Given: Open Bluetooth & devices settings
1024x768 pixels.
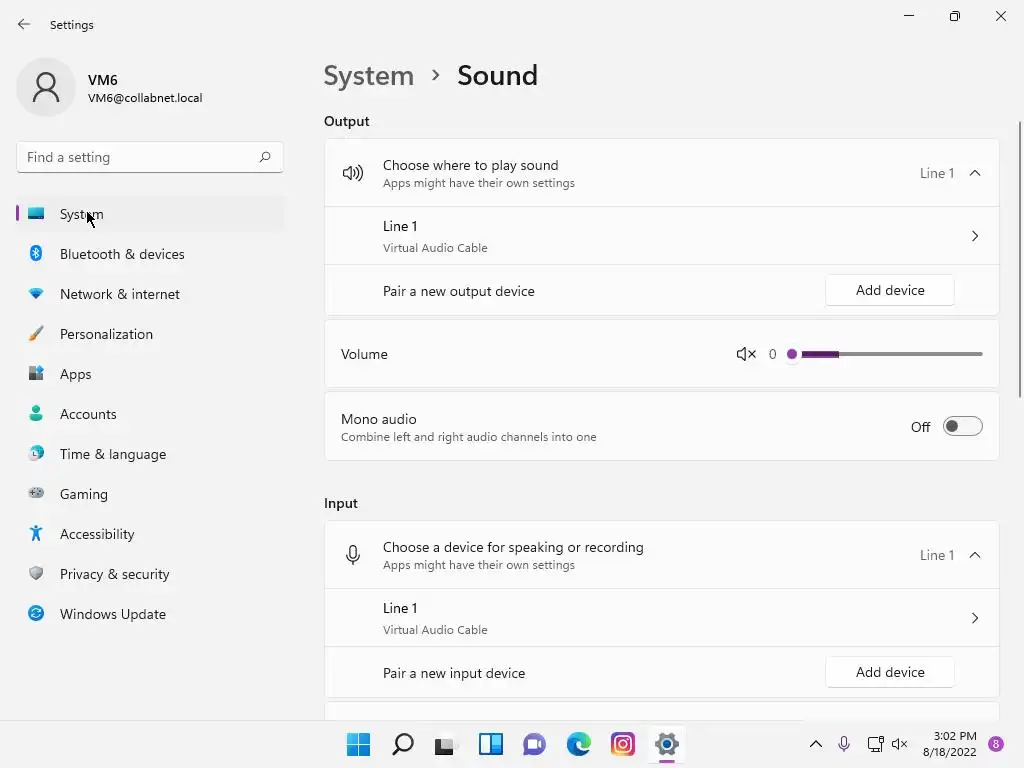Looking at the screenshot, I should [122, 254].
